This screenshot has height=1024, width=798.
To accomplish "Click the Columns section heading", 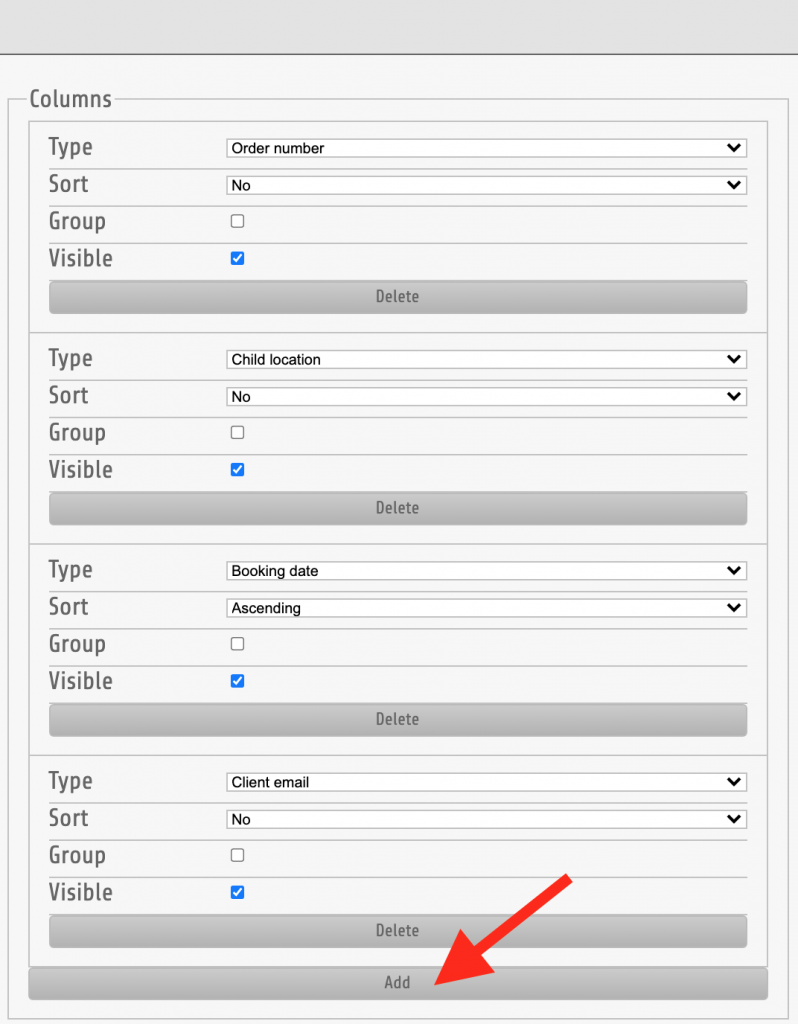I will [x=71, y=99].
